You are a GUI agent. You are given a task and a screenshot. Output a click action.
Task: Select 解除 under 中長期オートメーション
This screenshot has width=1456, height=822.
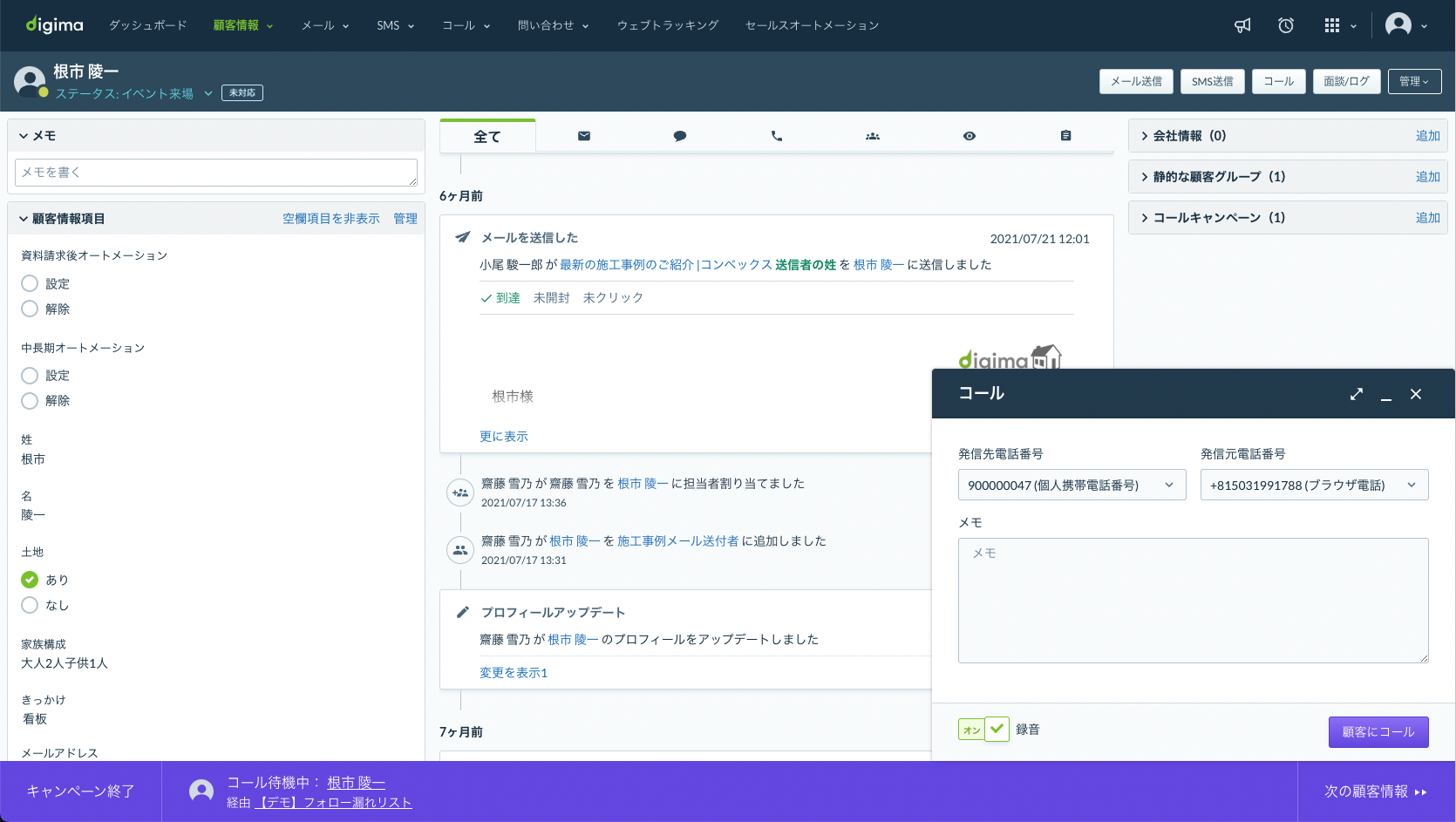pos(30,400)
